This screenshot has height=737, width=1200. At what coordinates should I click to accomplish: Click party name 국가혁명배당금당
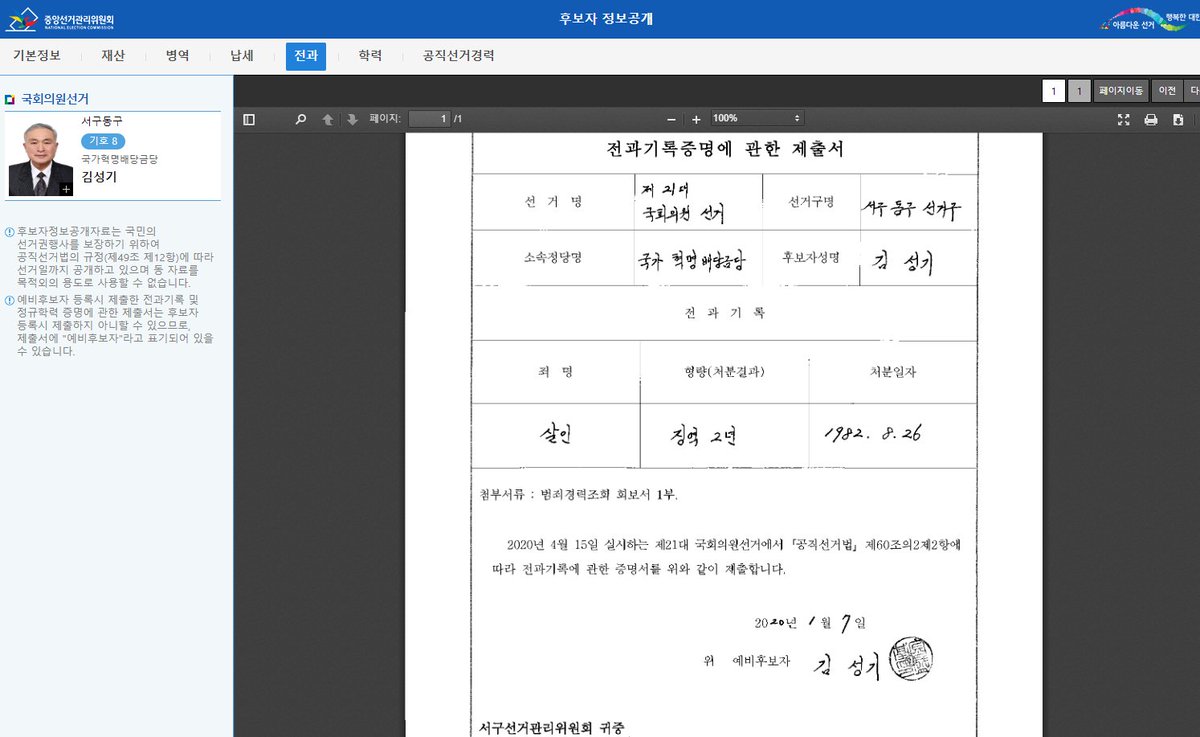120,159
